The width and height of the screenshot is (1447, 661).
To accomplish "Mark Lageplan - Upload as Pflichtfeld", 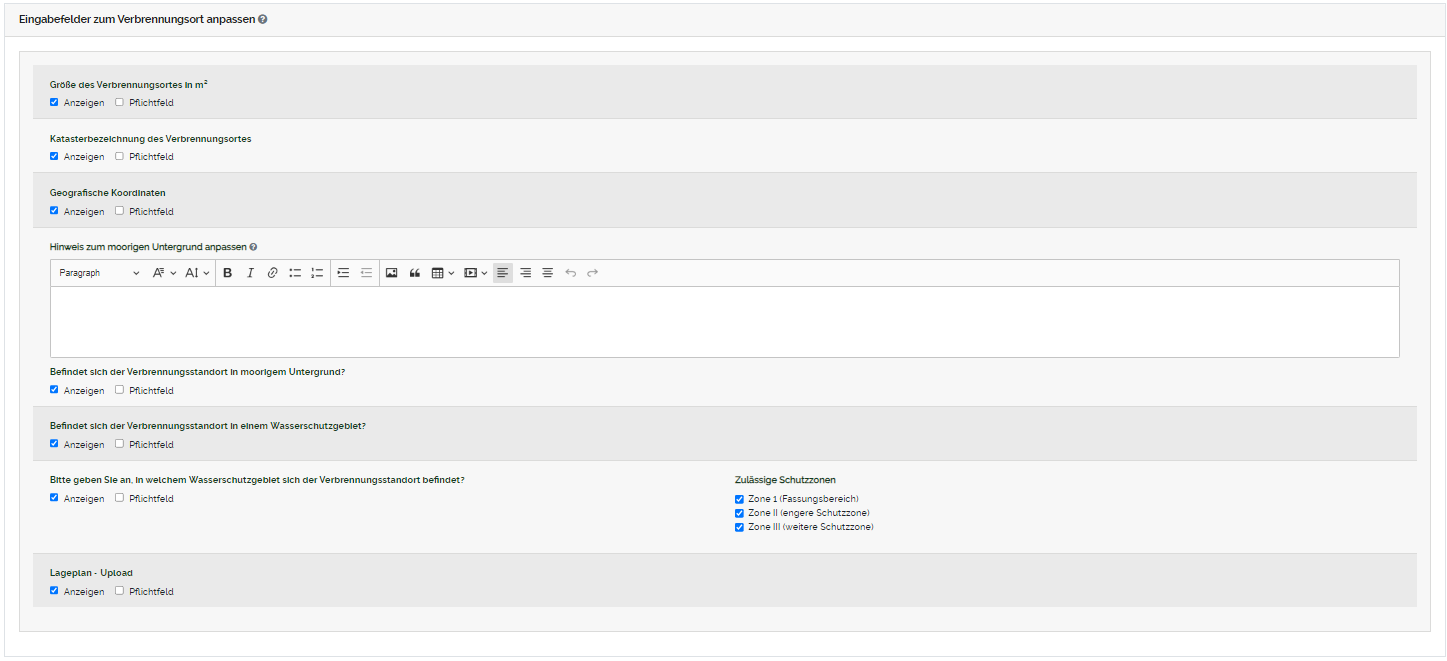I will pyautogui.click(x=119, y=591).
